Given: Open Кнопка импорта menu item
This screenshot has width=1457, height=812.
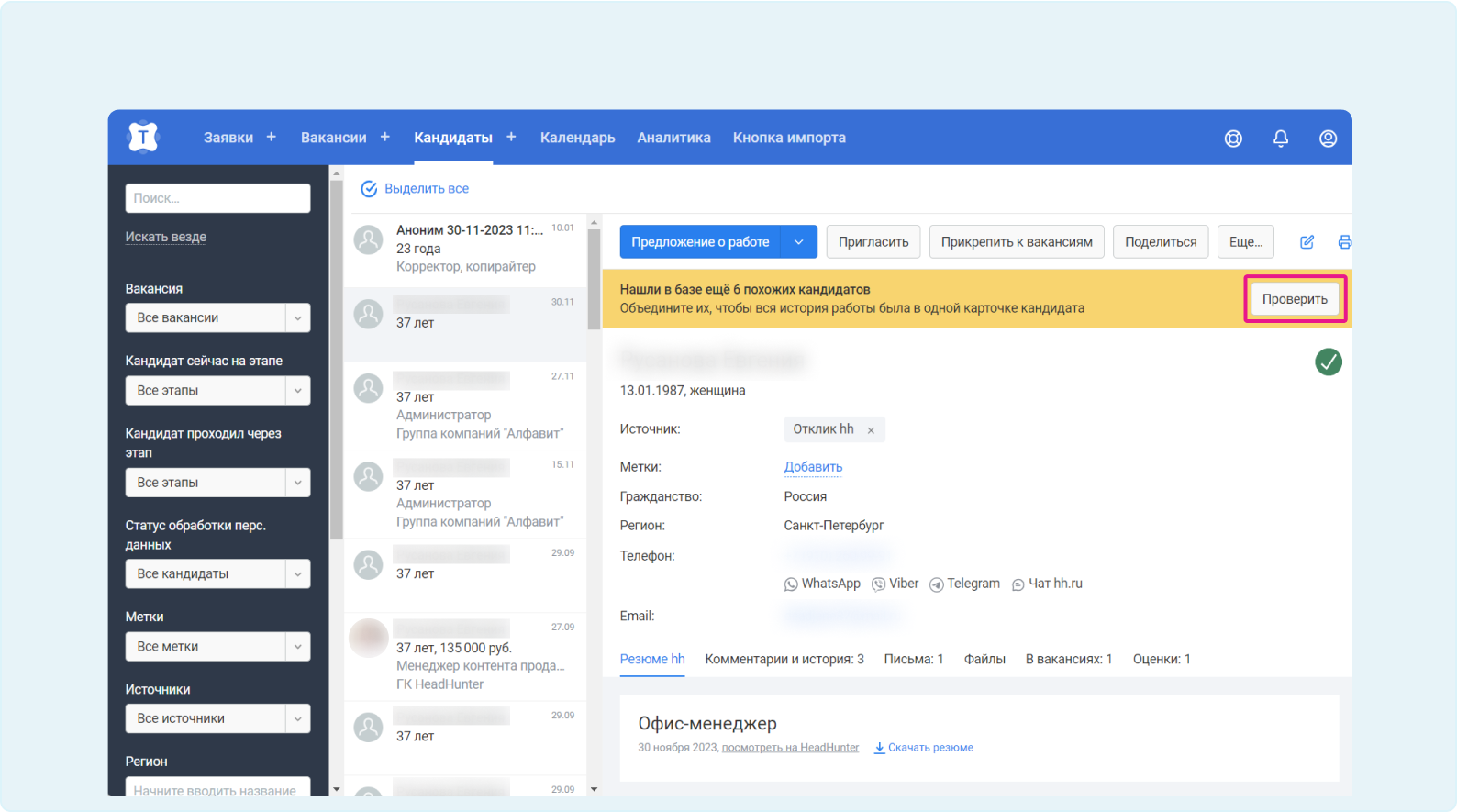Looking at the screenshot, I should [789, 138].
